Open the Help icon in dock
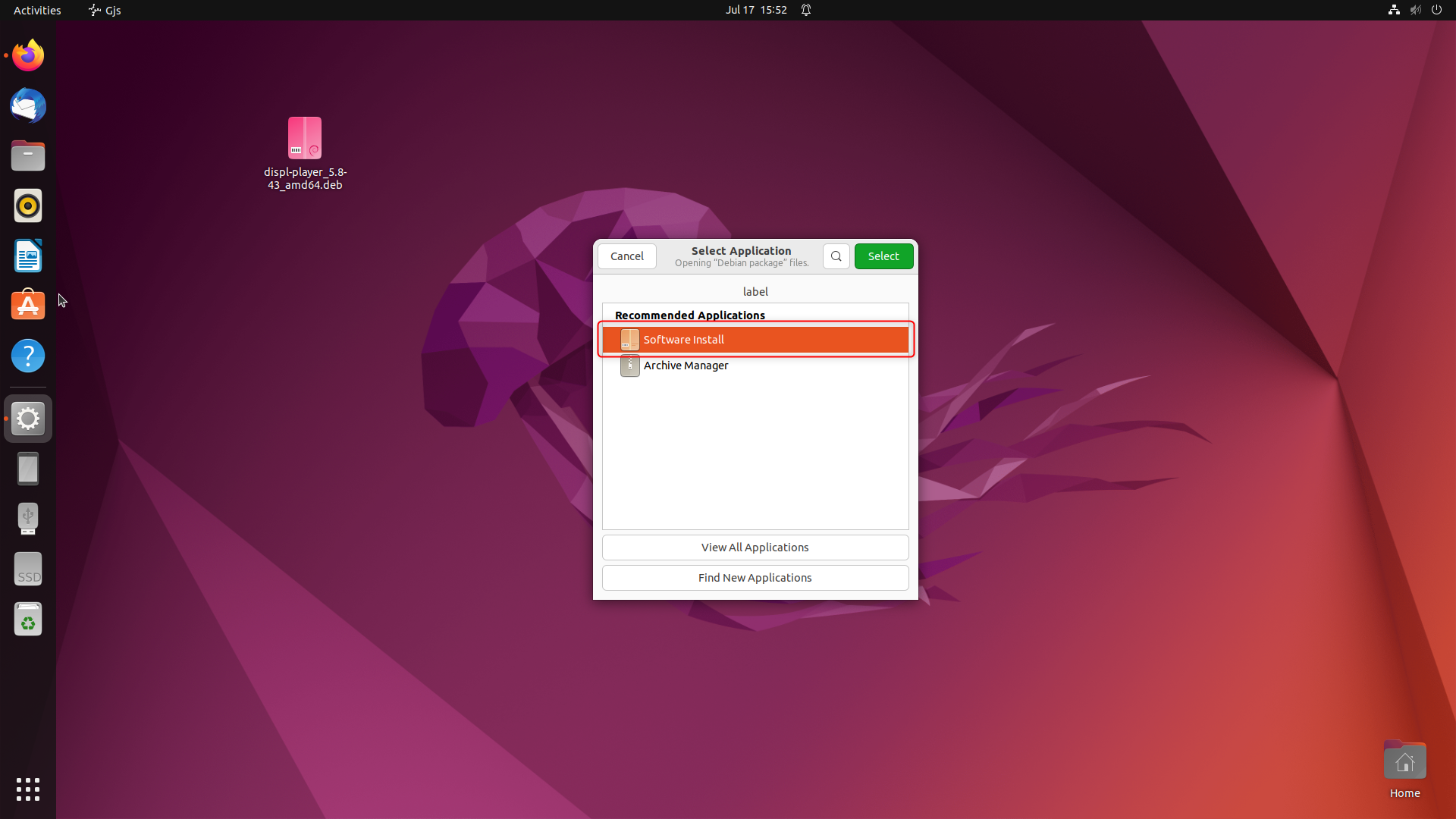1456x819 pixels. (28, 356)
